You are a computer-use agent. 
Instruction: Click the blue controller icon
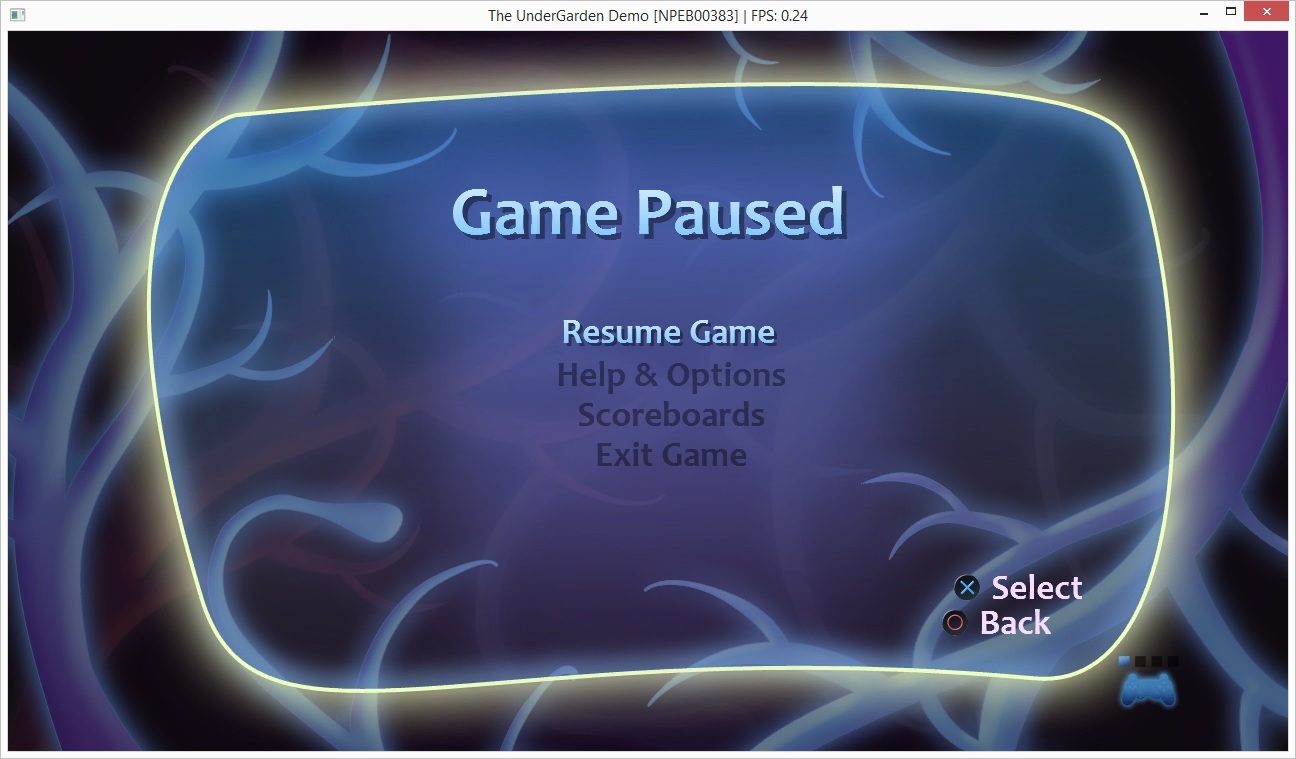[x=1148, y=690]
